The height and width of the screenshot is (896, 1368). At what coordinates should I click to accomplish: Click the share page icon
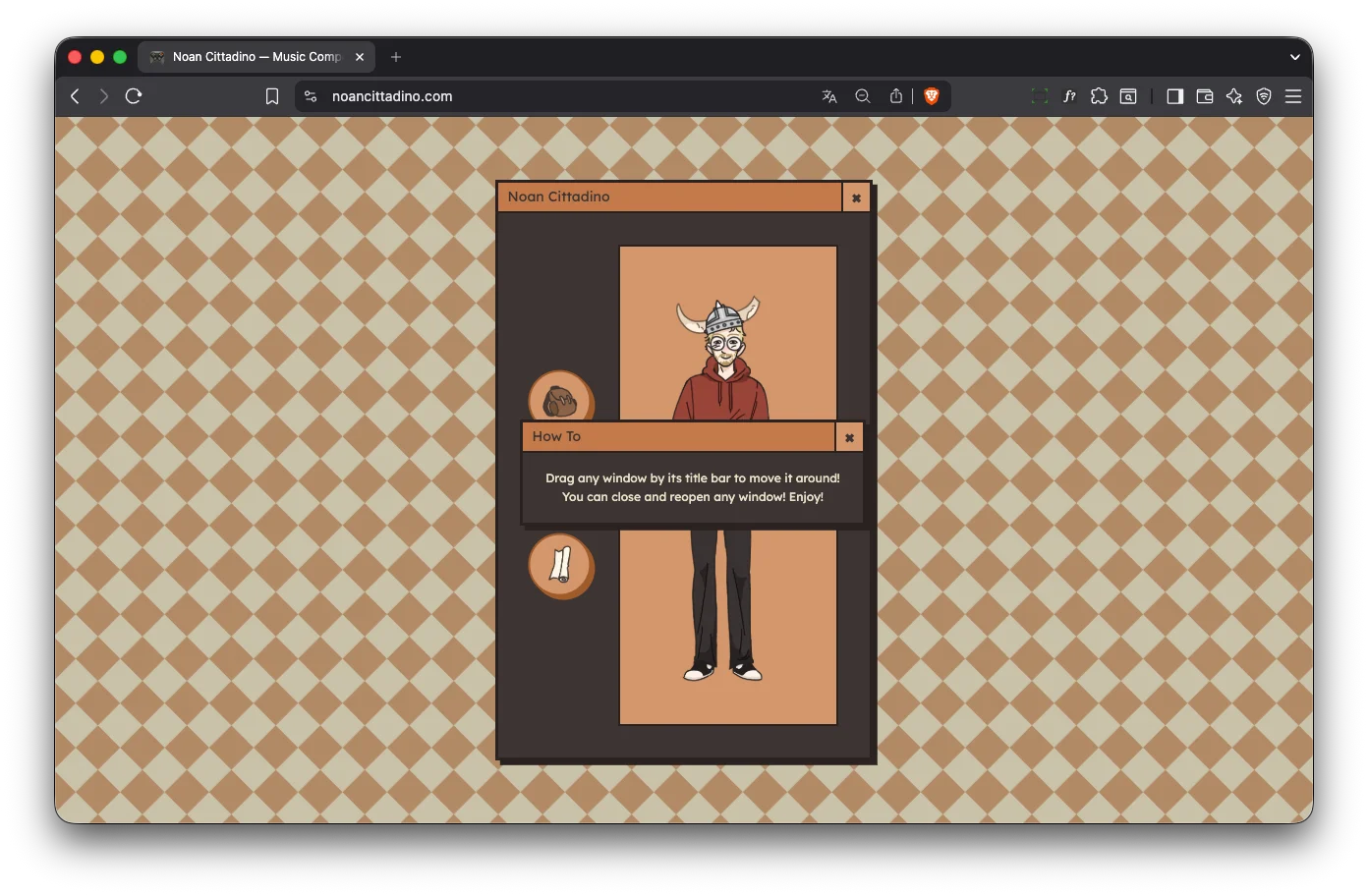point(896,96)
